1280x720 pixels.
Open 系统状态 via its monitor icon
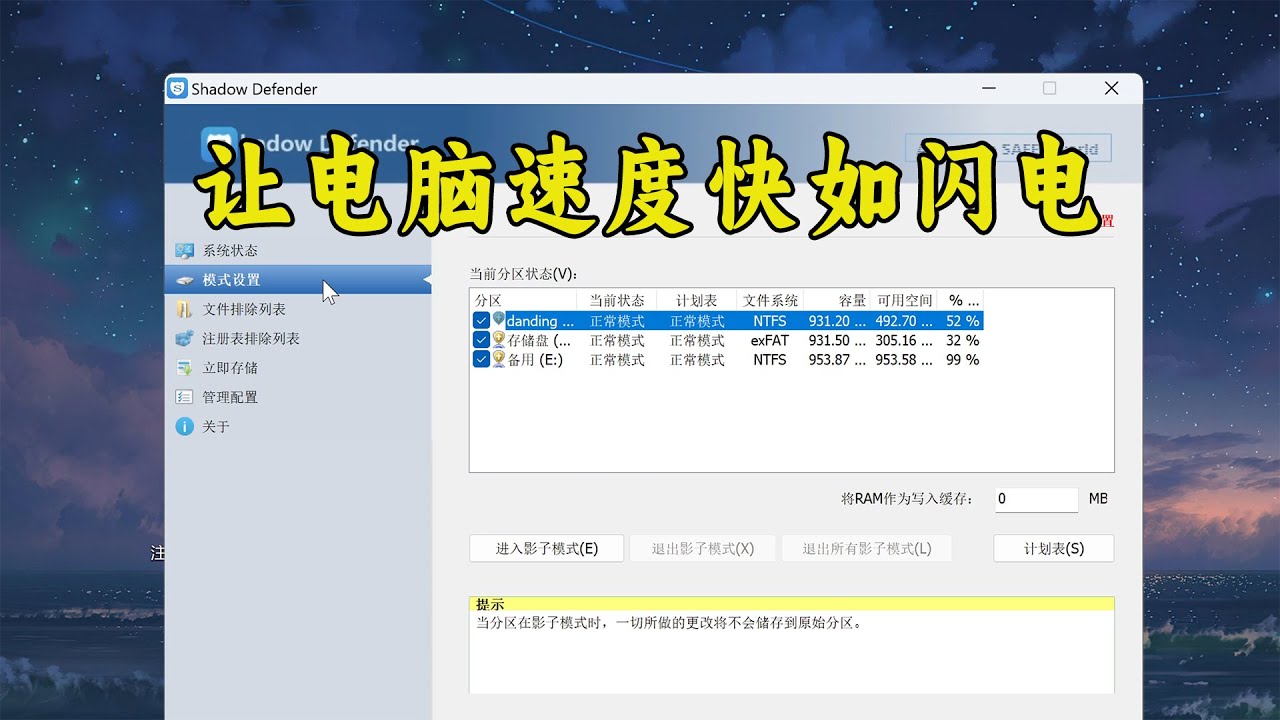pos(184,251)
